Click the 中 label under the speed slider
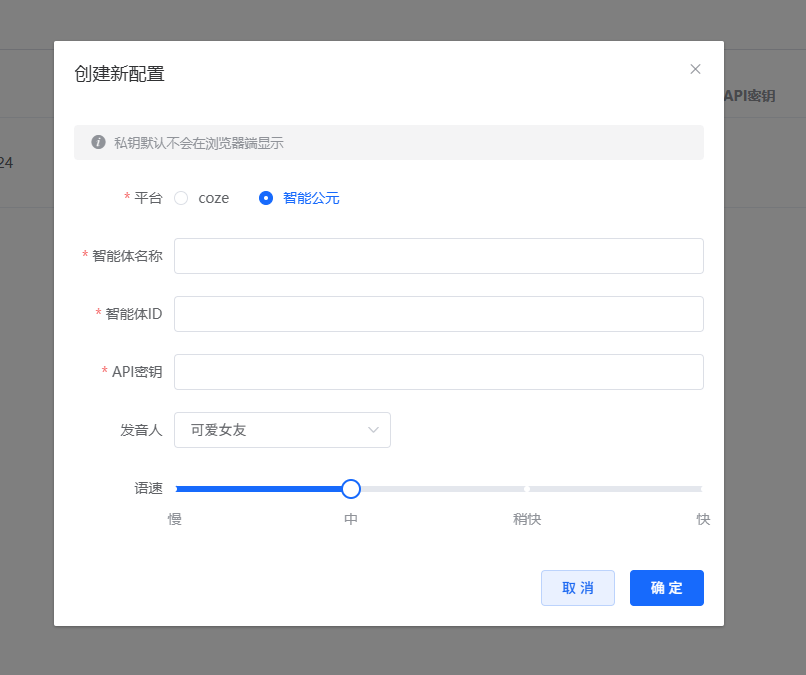Screen dimensions: 806x675 [x=350, y=519]
